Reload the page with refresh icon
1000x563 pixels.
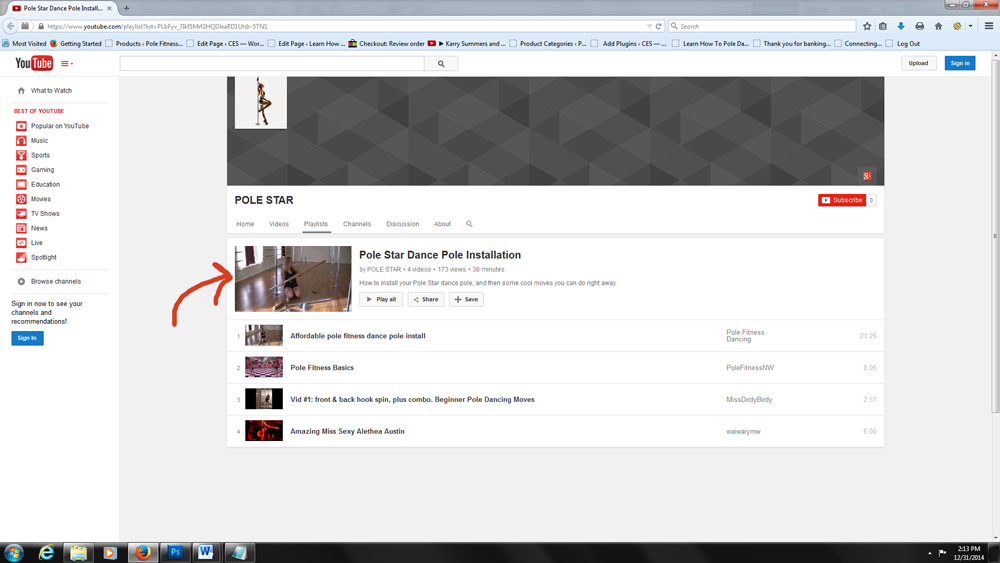coord(659,26)
